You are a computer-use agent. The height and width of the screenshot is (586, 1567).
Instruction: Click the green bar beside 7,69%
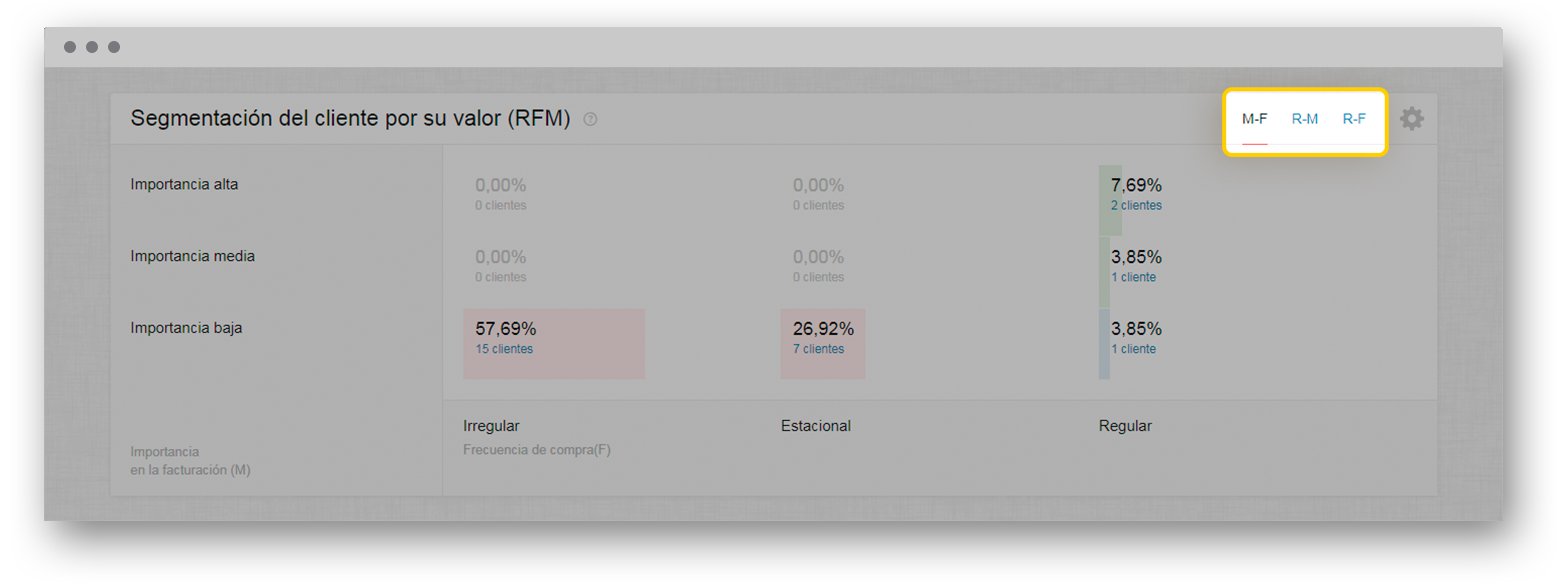pyautogui.click(x=1104, y=200)
